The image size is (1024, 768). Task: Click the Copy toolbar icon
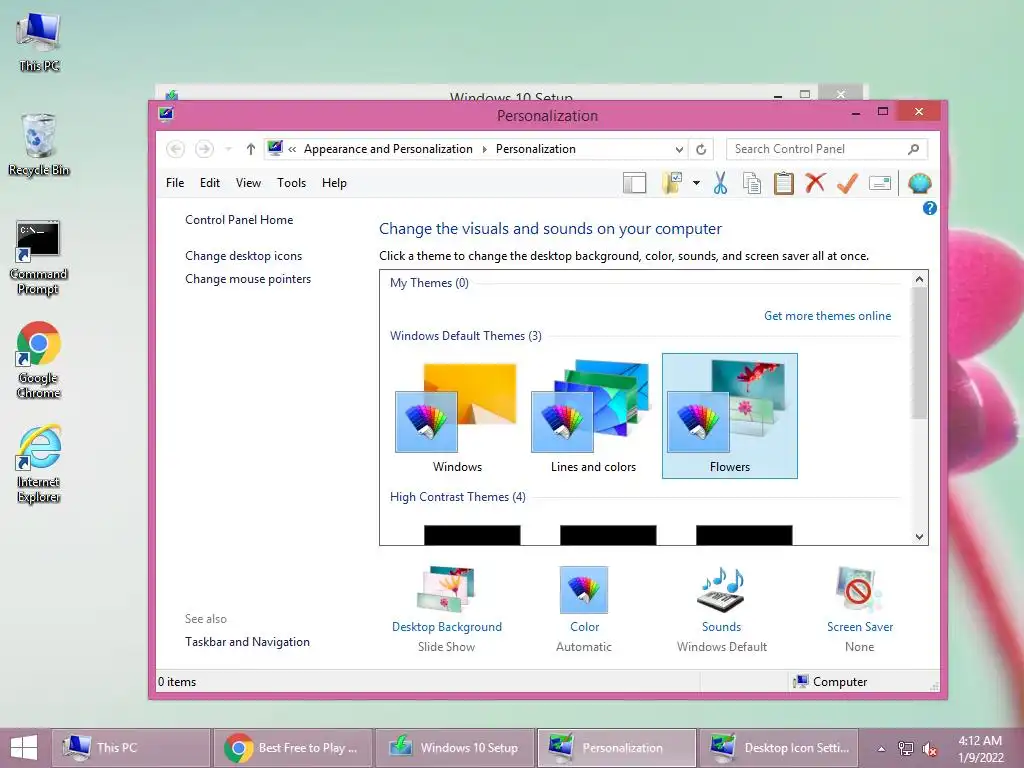752,184
